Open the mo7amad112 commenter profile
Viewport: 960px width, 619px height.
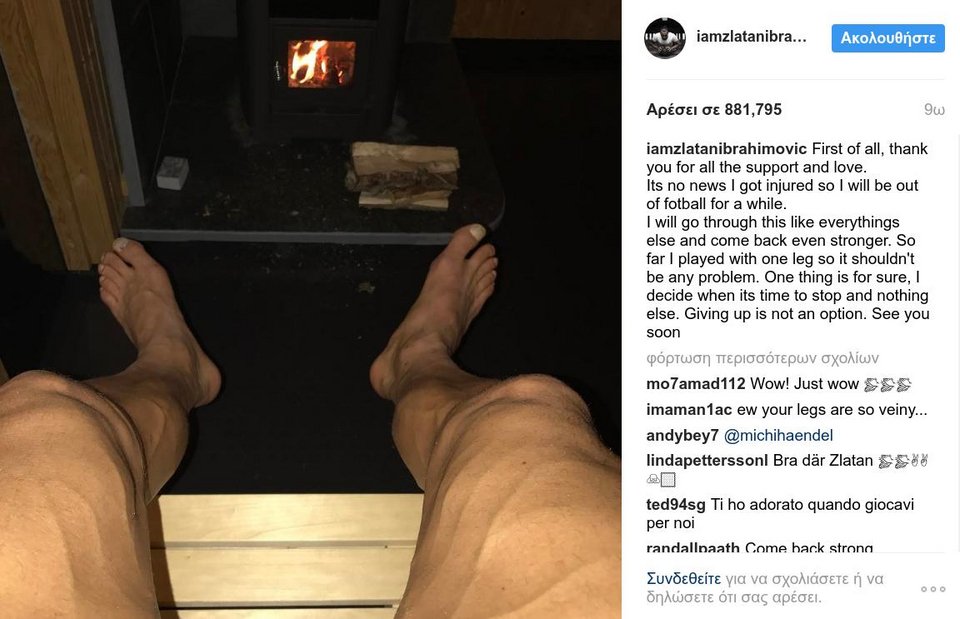point(696,384)
